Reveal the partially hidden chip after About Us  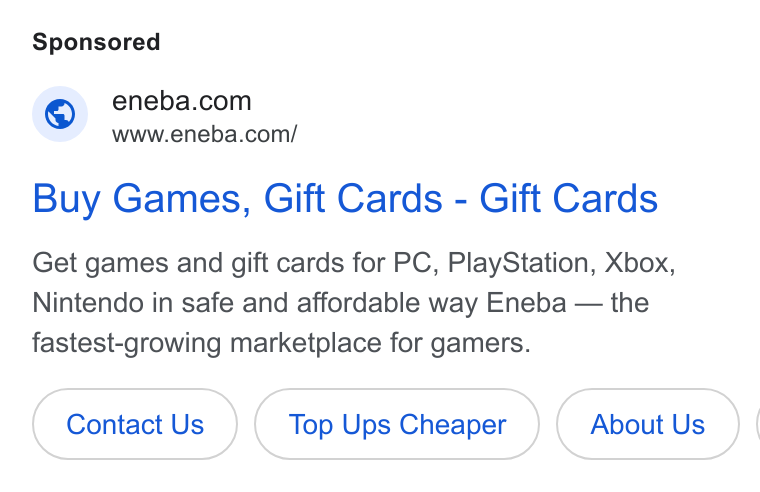(x=758, y=424)
